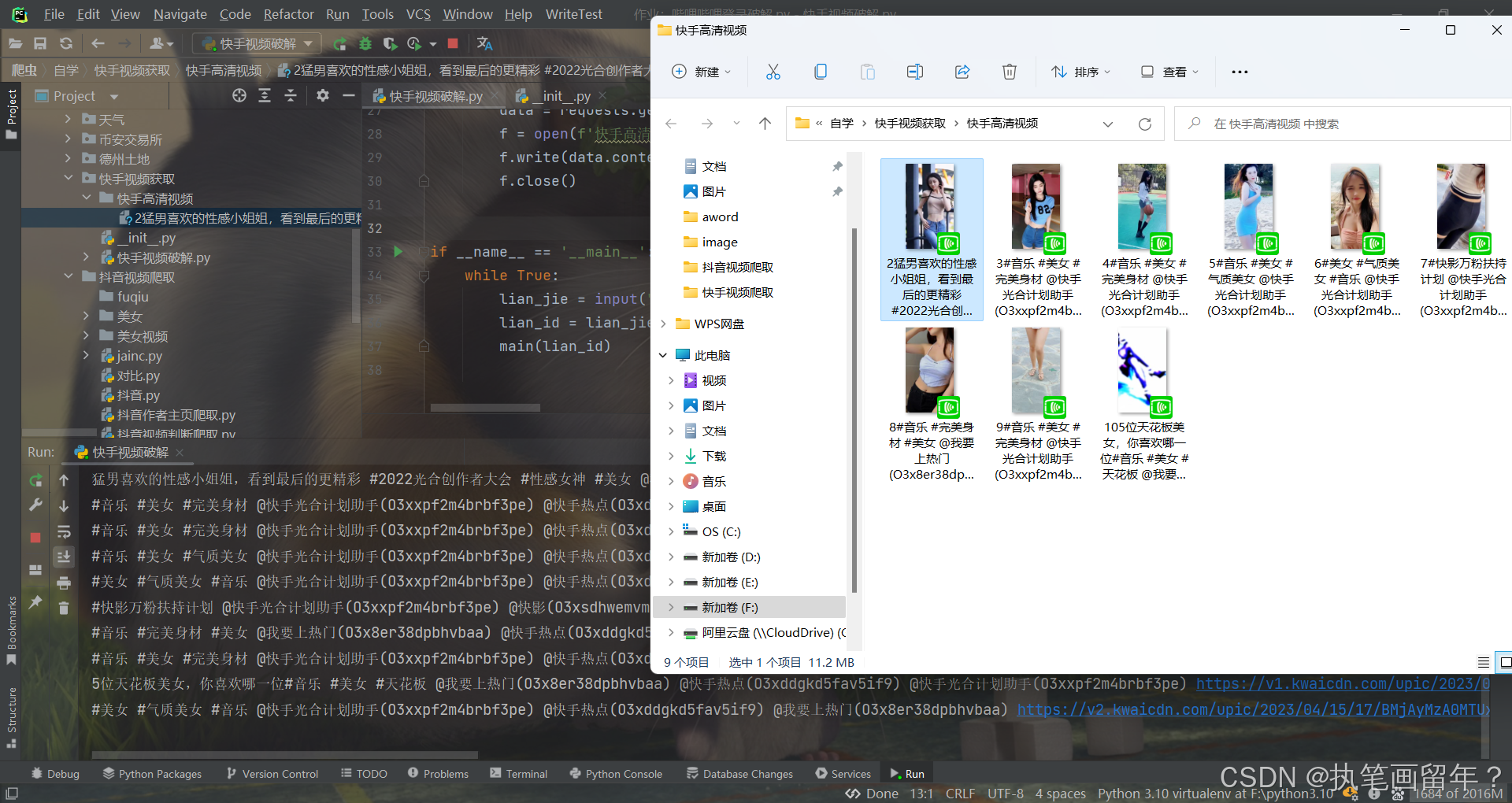Collapse all in Project panel toolbar
The width and height of the screenshot is (1512, 803).
tap(291, 95)
